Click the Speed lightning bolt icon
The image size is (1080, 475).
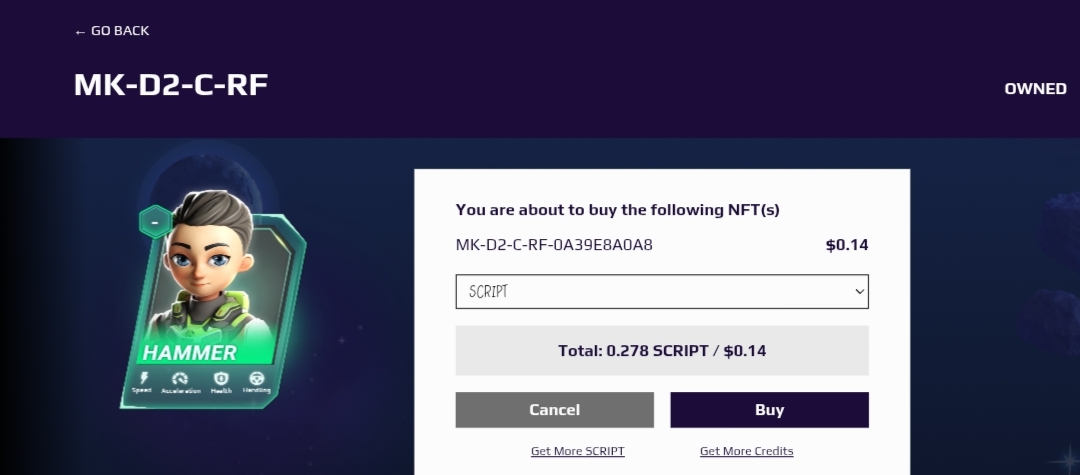[x=144, y=378]
